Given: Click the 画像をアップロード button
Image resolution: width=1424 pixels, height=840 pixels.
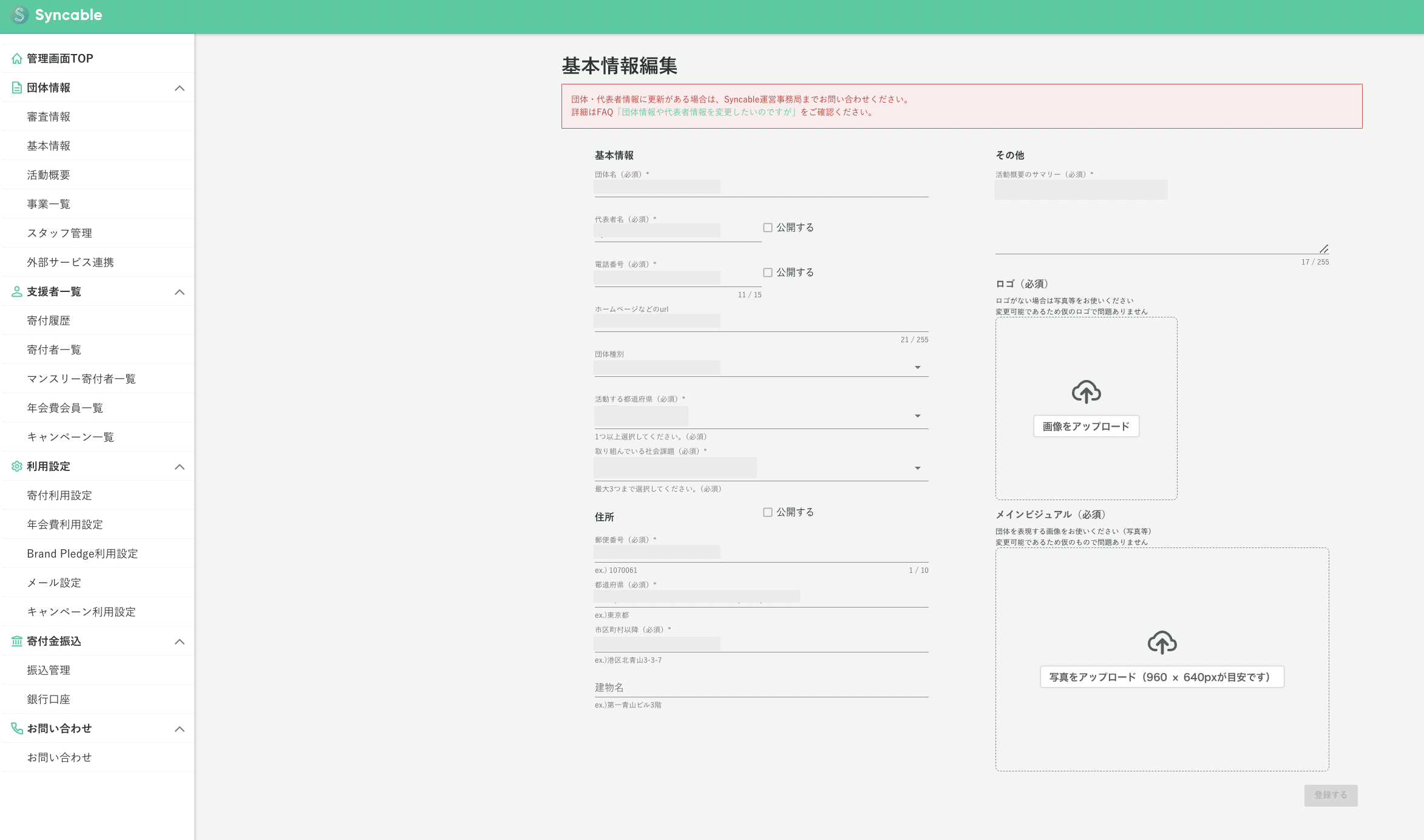Looking at the screenshot, I should point(1086,427).
